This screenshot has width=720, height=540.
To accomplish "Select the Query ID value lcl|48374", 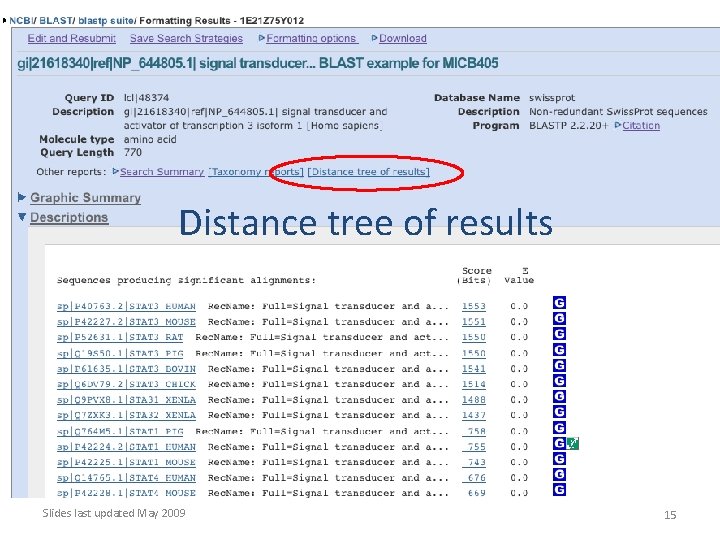I will 146,98.
